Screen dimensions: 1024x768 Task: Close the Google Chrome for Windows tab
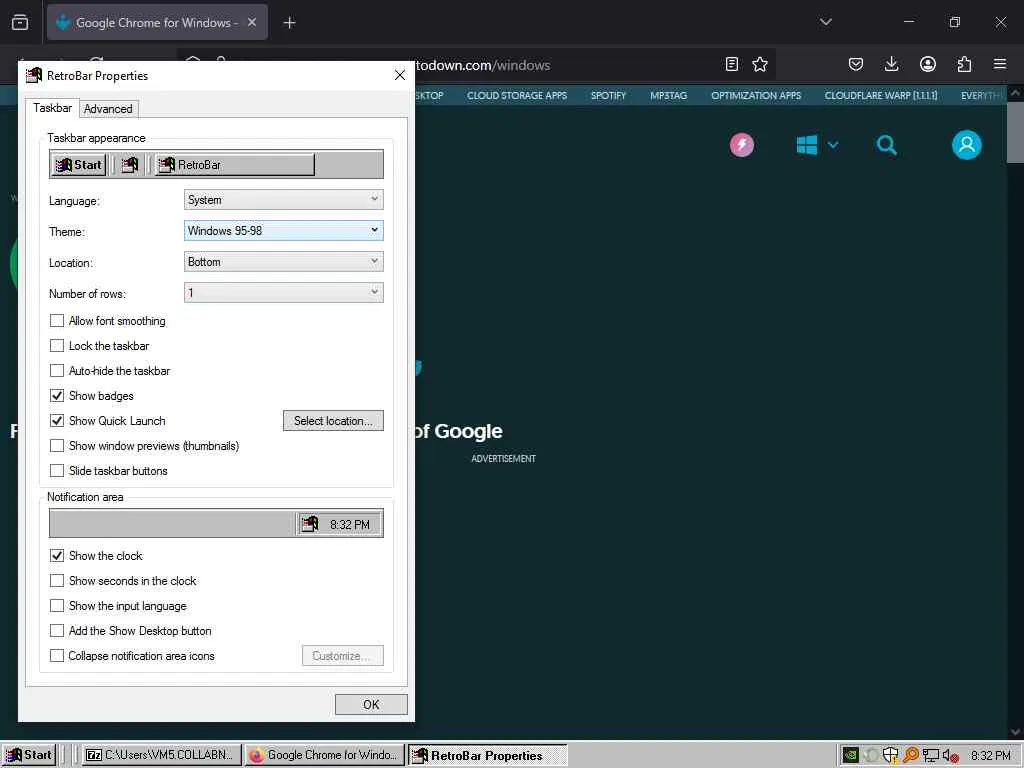pyautogui.click(x=252, y=22)
